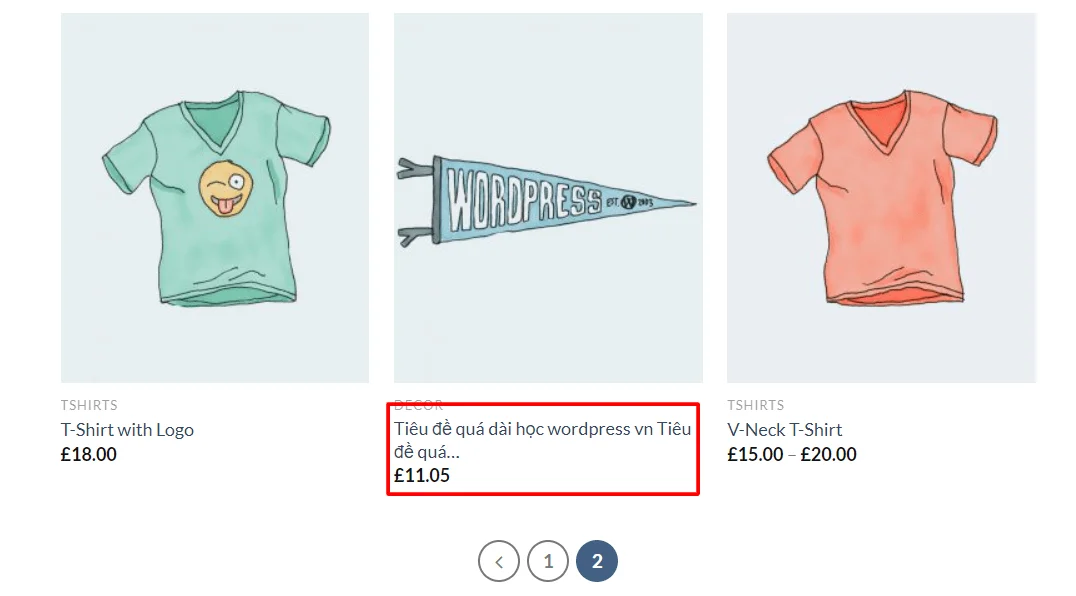1076x596 pixels.
Task: Click the £15.00 minimum price
Action: tap(755, 455)
